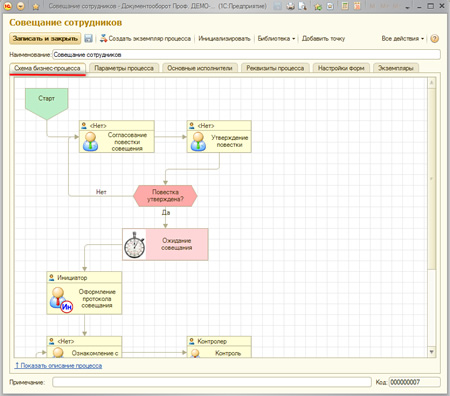This screenshot has width=450, height=396.
Task: Click the Контролер header text
Action: click(x=212, y=341)
